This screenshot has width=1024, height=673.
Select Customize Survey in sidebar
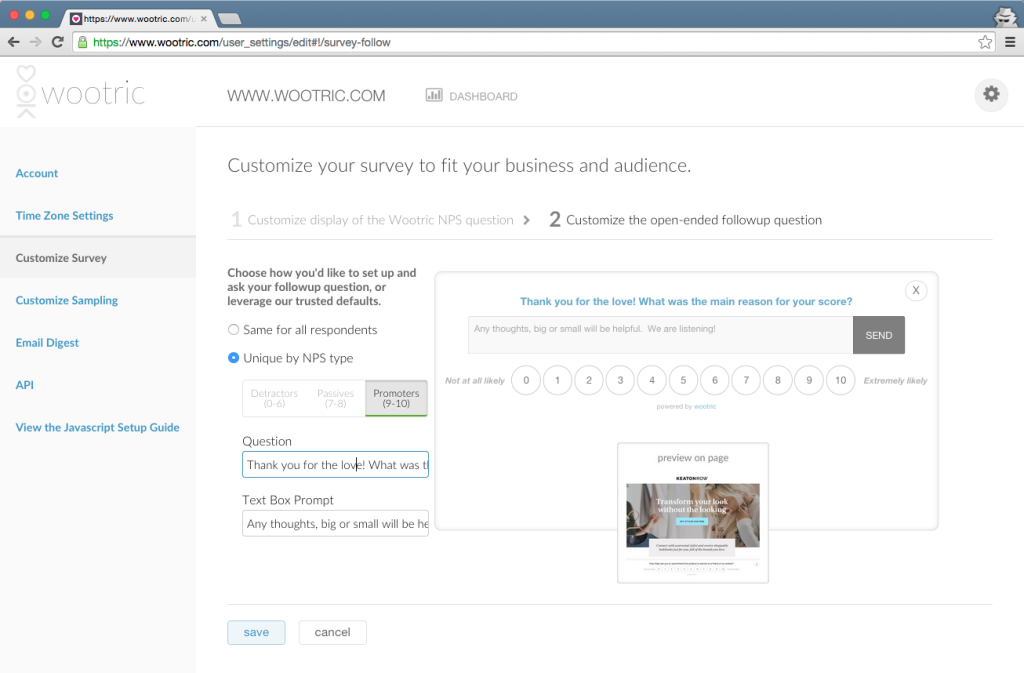98,258
